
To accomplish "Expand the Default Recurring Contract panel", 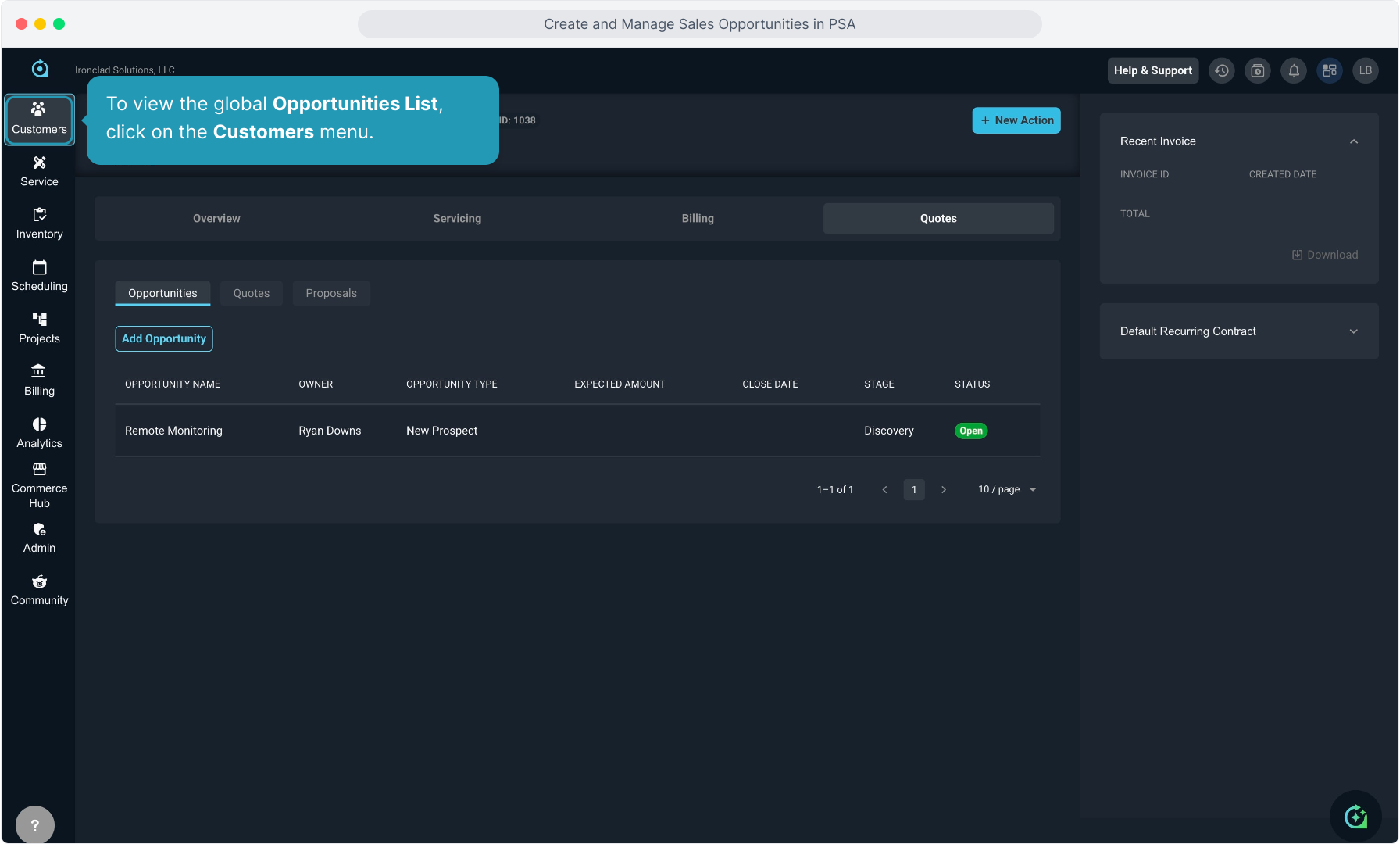I will coord(1353,331).
